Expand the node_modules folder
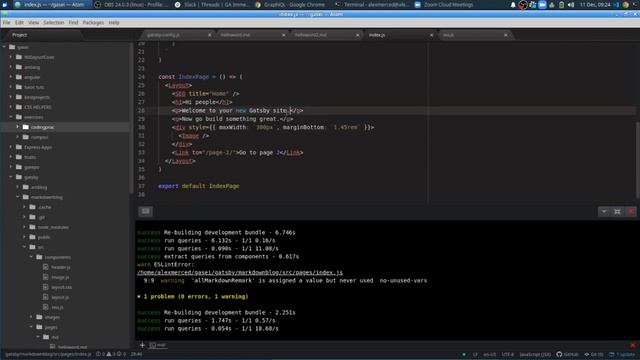640x360 pixels. pyautogui.click(x=24, y=227)
